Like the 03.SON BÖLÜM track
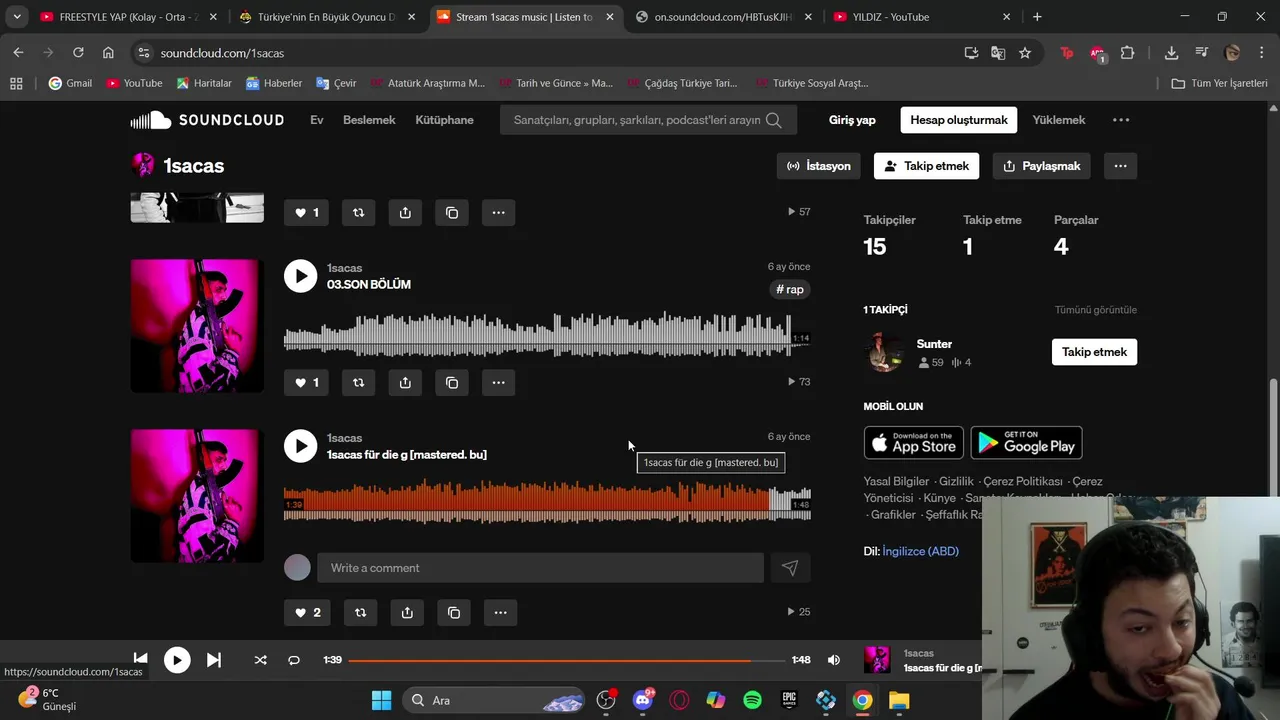Viewport: 1280px width, 720px height. (307, 382)
